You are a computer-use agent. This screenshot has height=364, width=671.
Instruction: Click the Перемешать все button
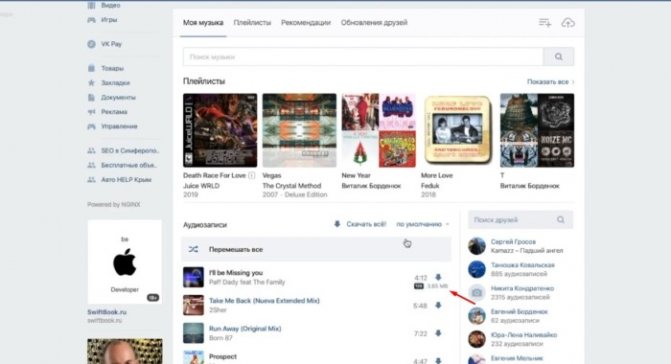pyautogui.click(x=316, y=249)
